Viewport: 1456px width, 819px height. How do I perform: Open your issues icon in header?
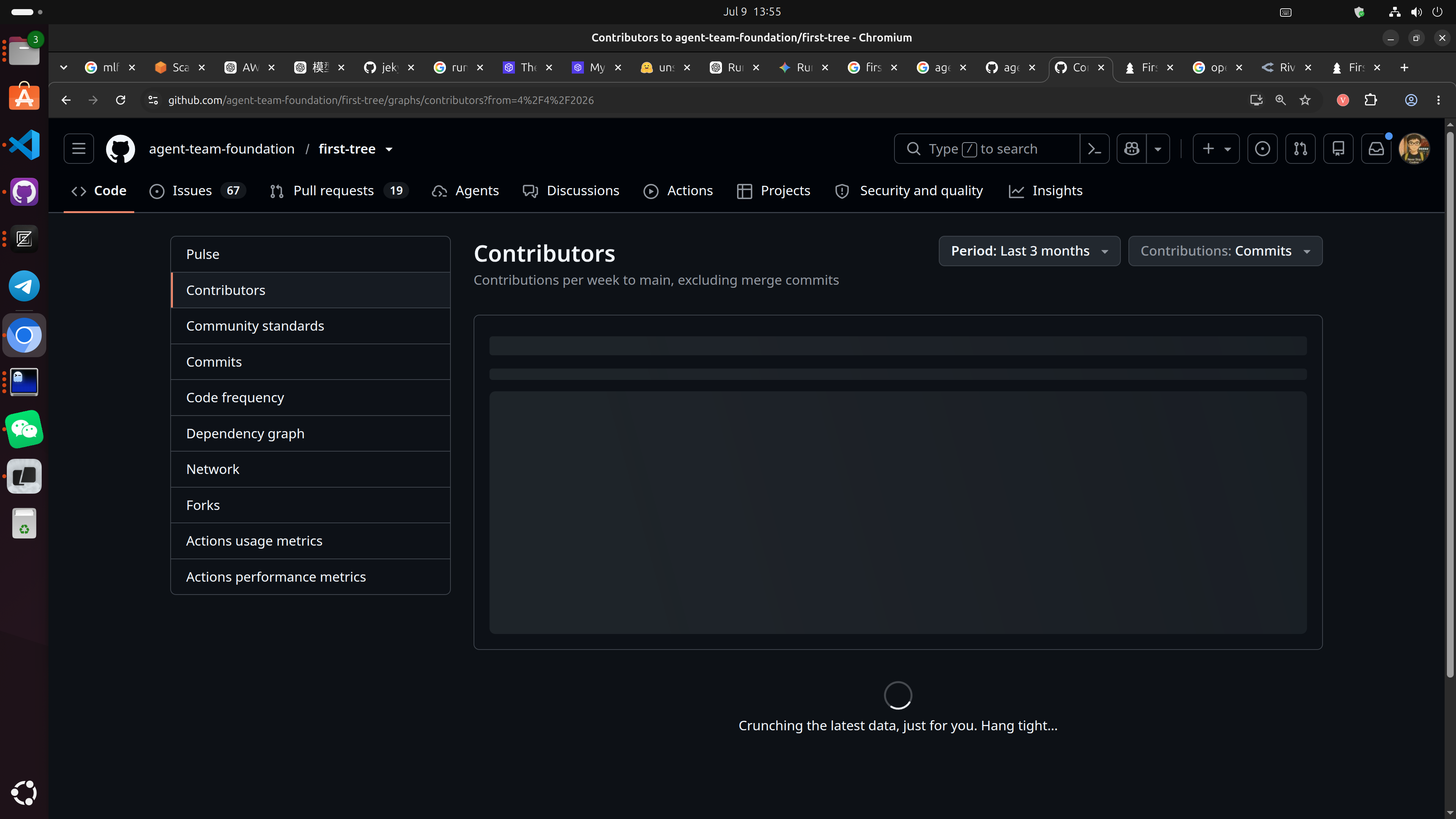click(x=1262, y=149)
